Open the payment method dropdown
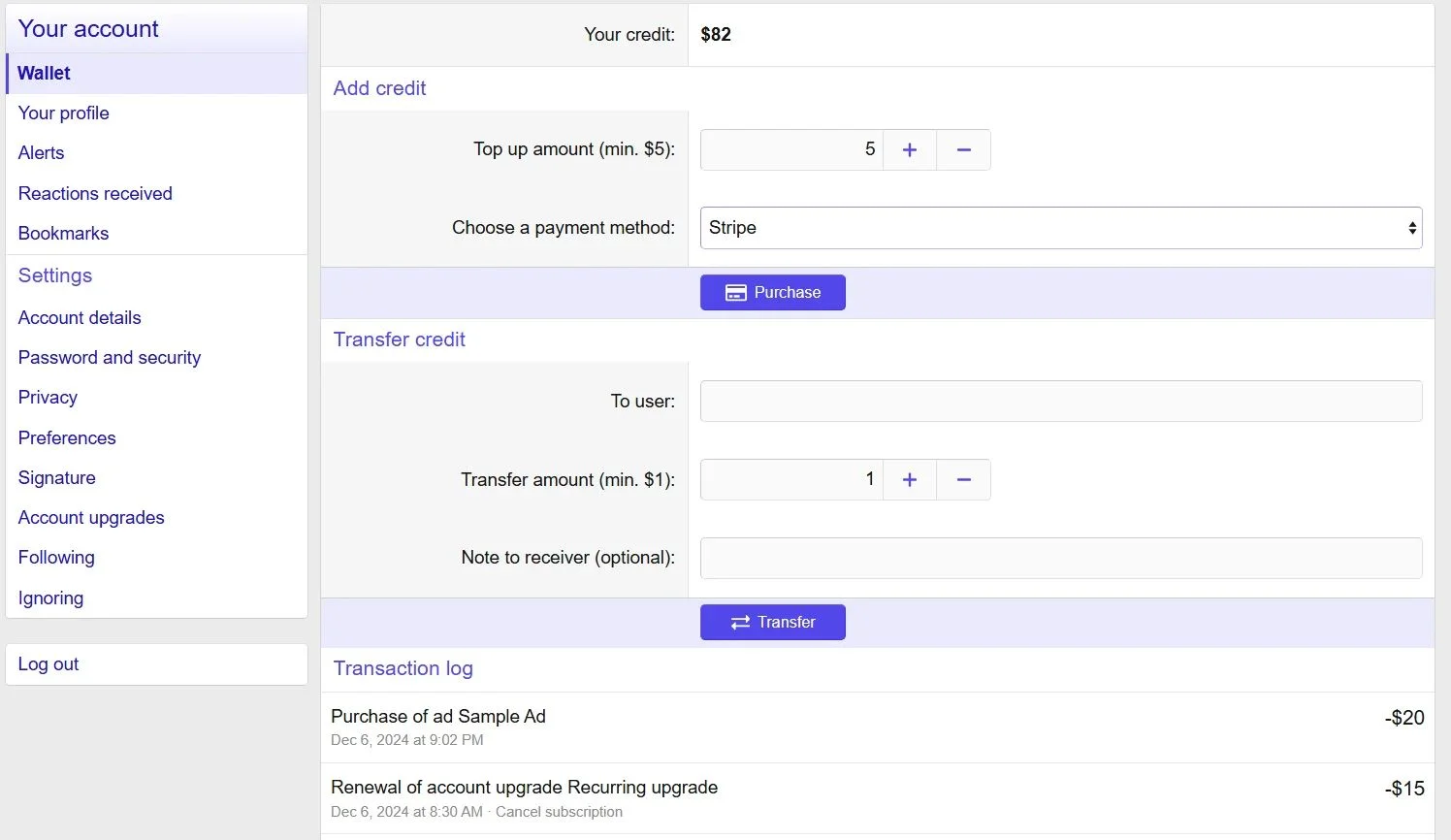Viewport: 1451px width, 840px height. 1060,228
